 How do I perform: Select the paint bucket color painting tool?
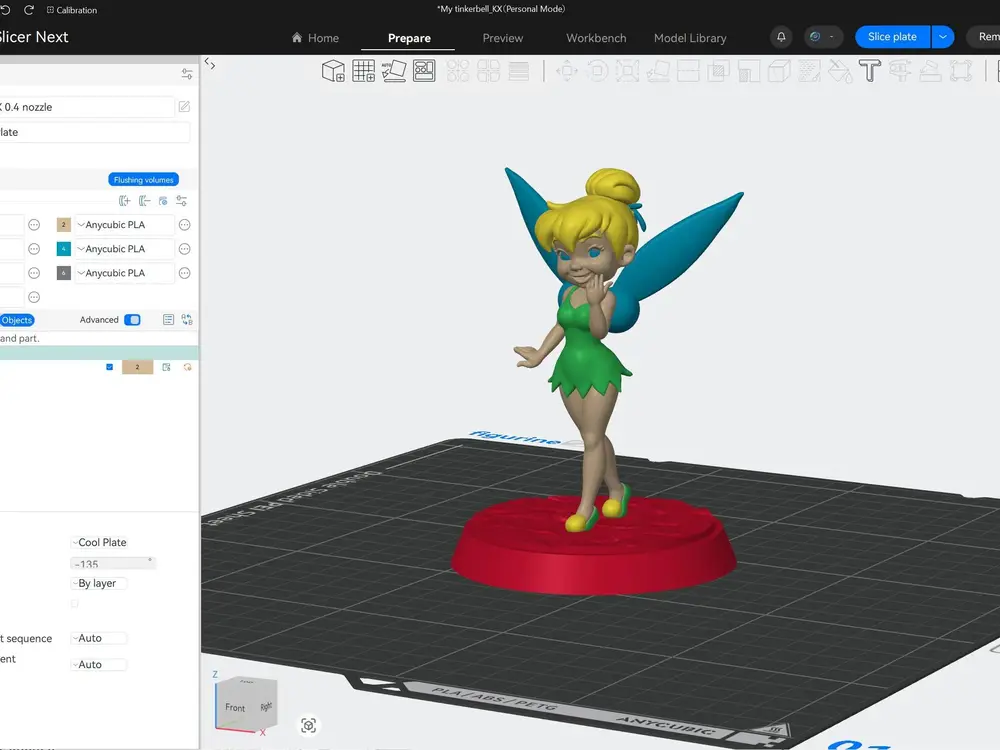pyautogui.click(x=840, y=71)
